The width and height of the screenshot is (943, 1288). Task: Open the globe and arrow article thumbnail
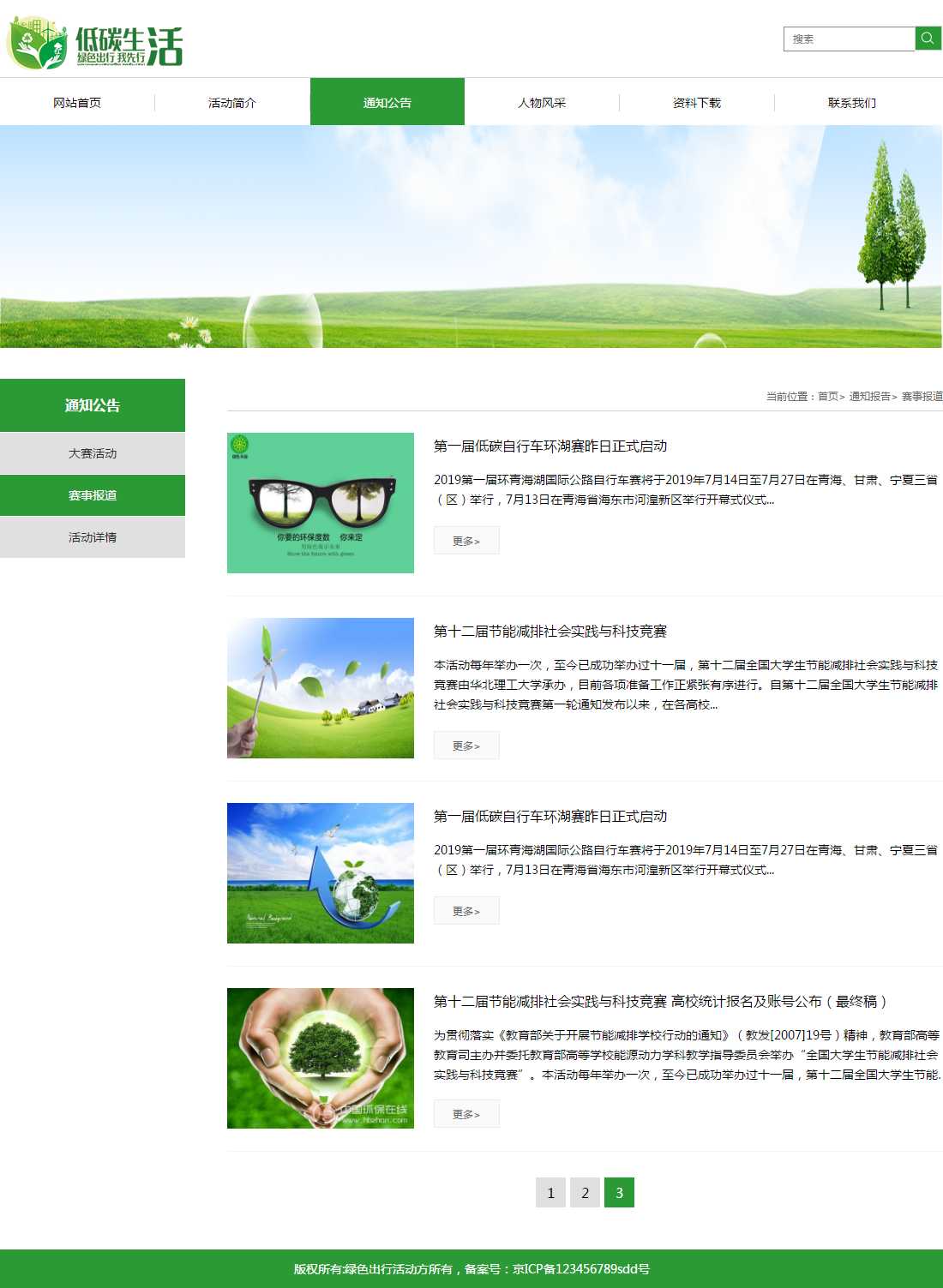(321, 873)
